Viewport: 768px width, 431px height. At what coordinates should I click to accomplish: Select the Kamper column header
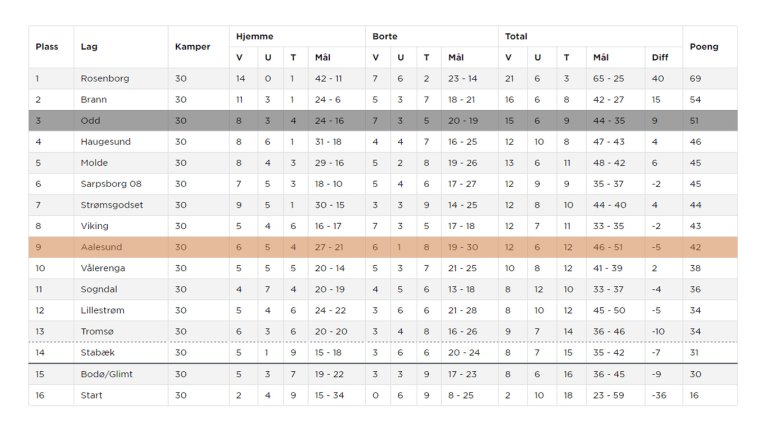[192, 46]
